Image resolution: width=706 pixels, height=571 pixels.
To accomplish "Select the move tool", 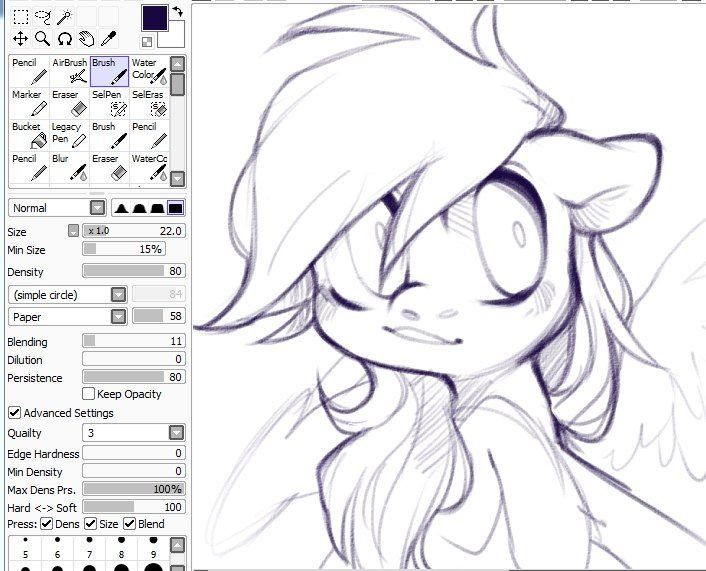I will (21, 39).
